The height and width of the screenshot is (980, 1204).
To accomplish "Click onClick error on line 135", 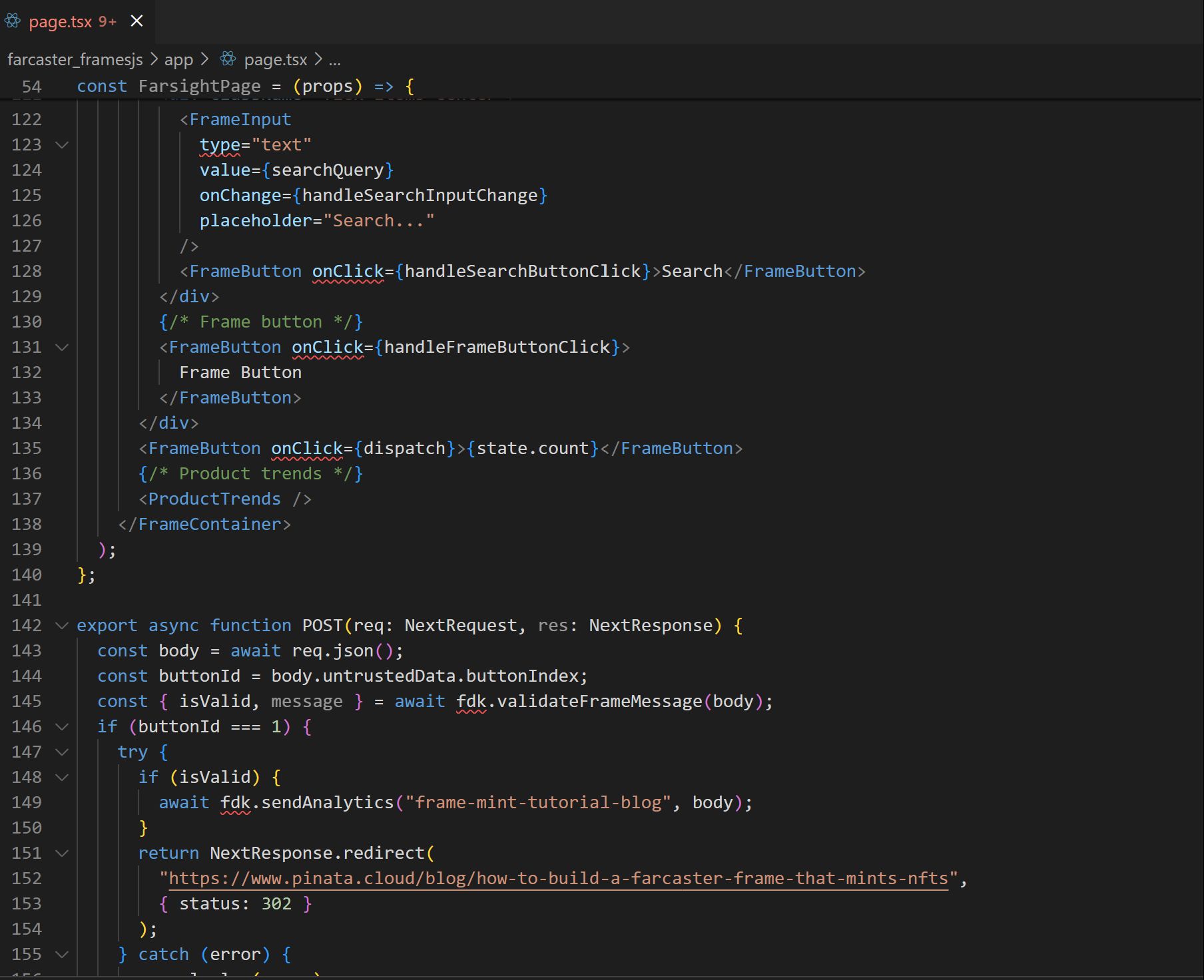I will tap(307, 448).
